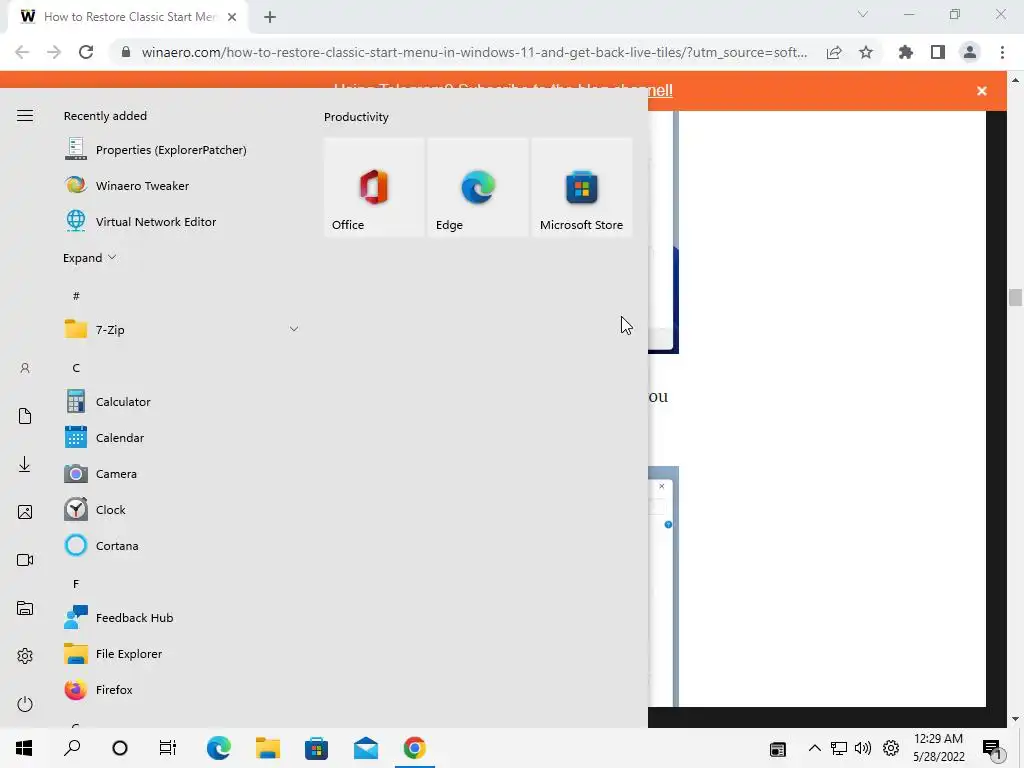
Task: Focus the Chrome address bar URL
Action: [474, 52]
